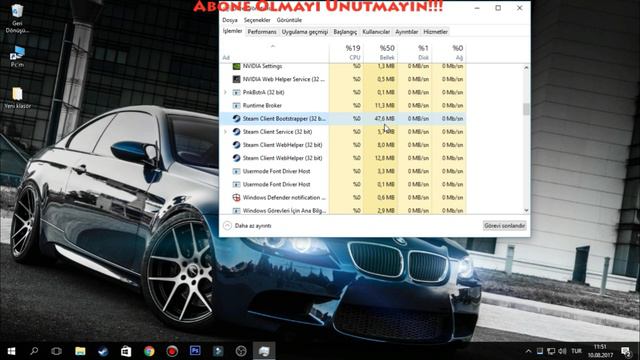Switch to the Kullanıcılar tab
640x360 pixels.
(x=376, y=32)
